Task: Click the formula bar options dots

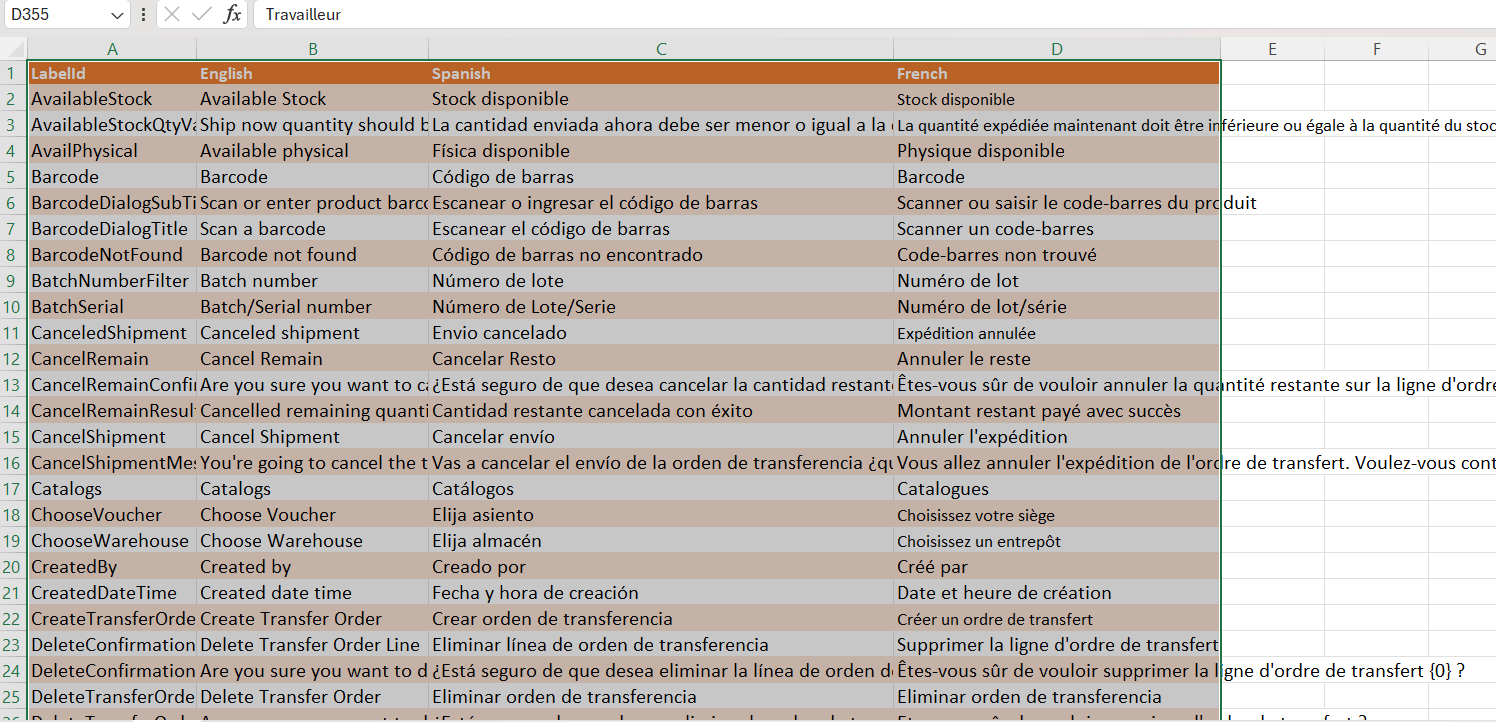Action: [x=143, y=15]
